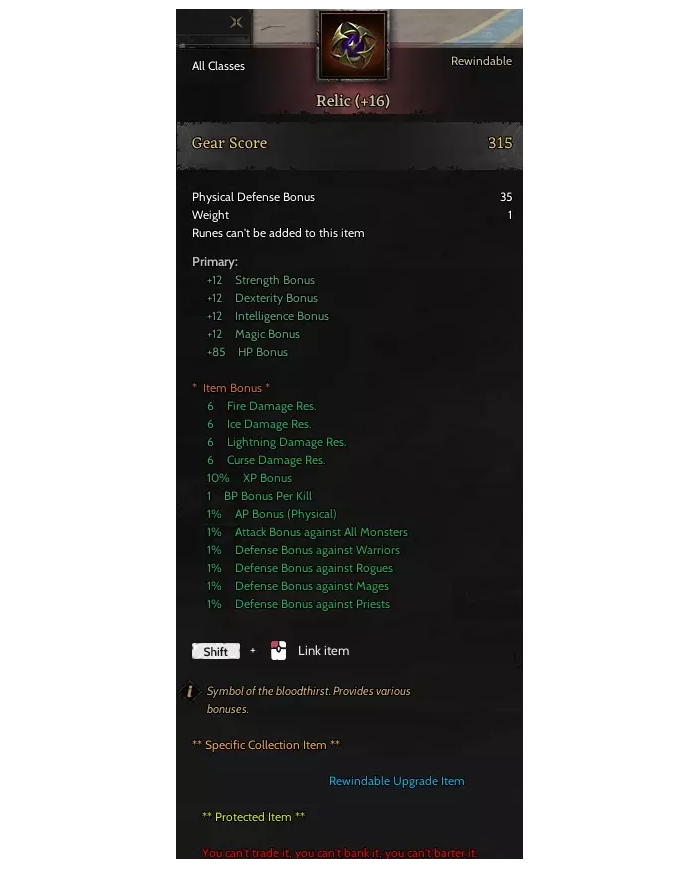Click the Link item label

pos(323,651)
